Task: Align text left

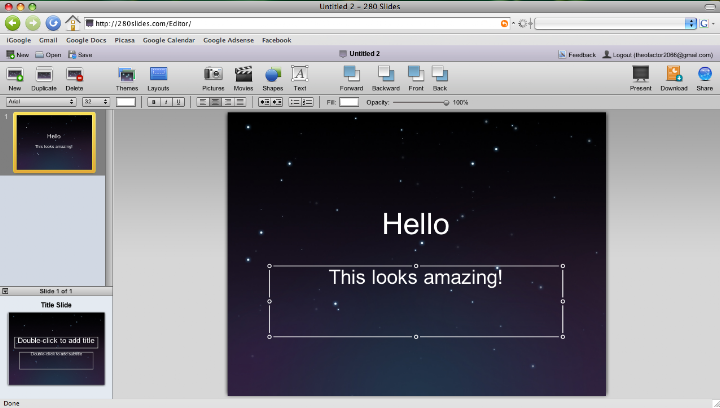Action: [x=202, y=102]
